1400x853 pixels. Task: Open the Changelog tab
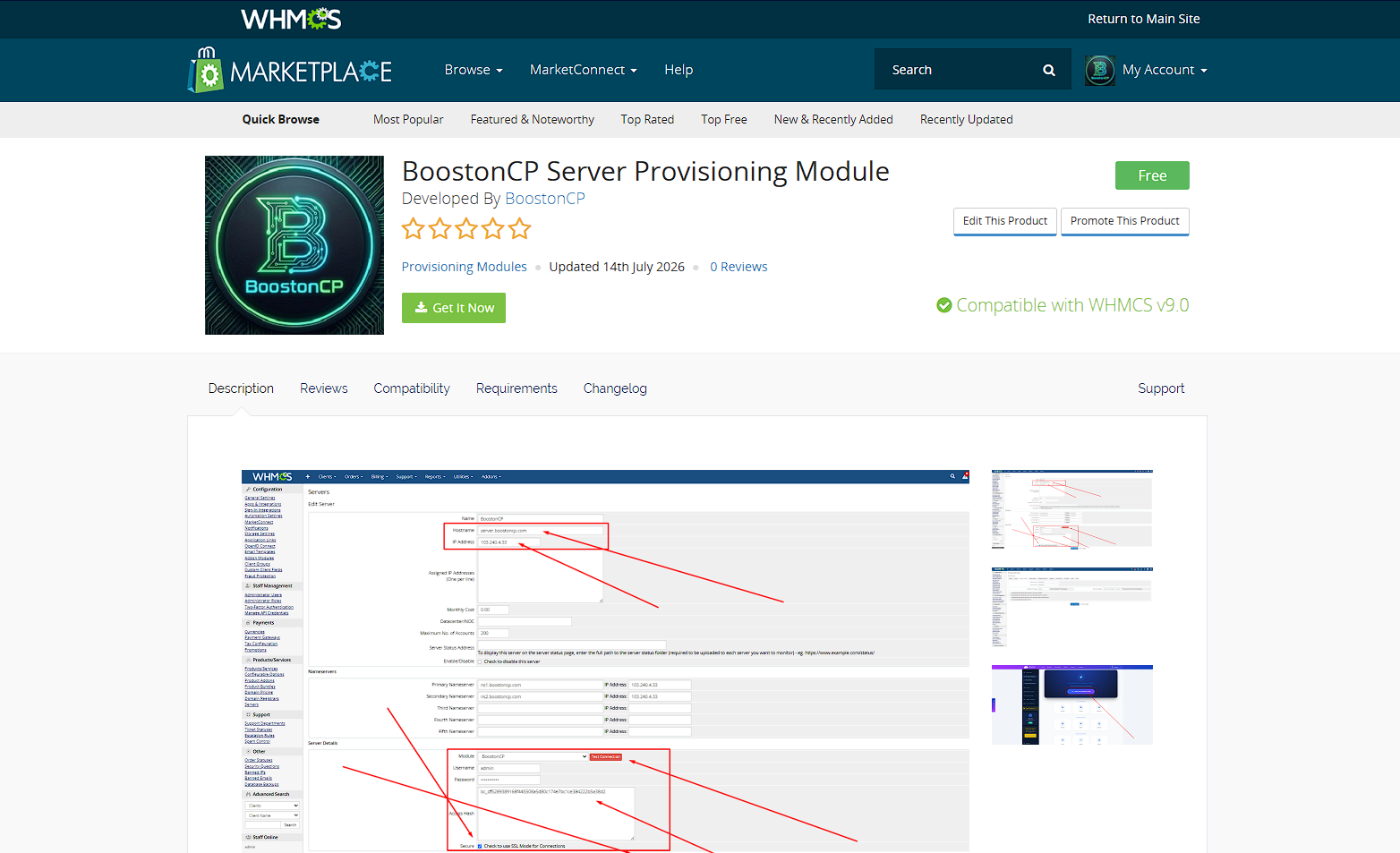[x=615, y=388]
